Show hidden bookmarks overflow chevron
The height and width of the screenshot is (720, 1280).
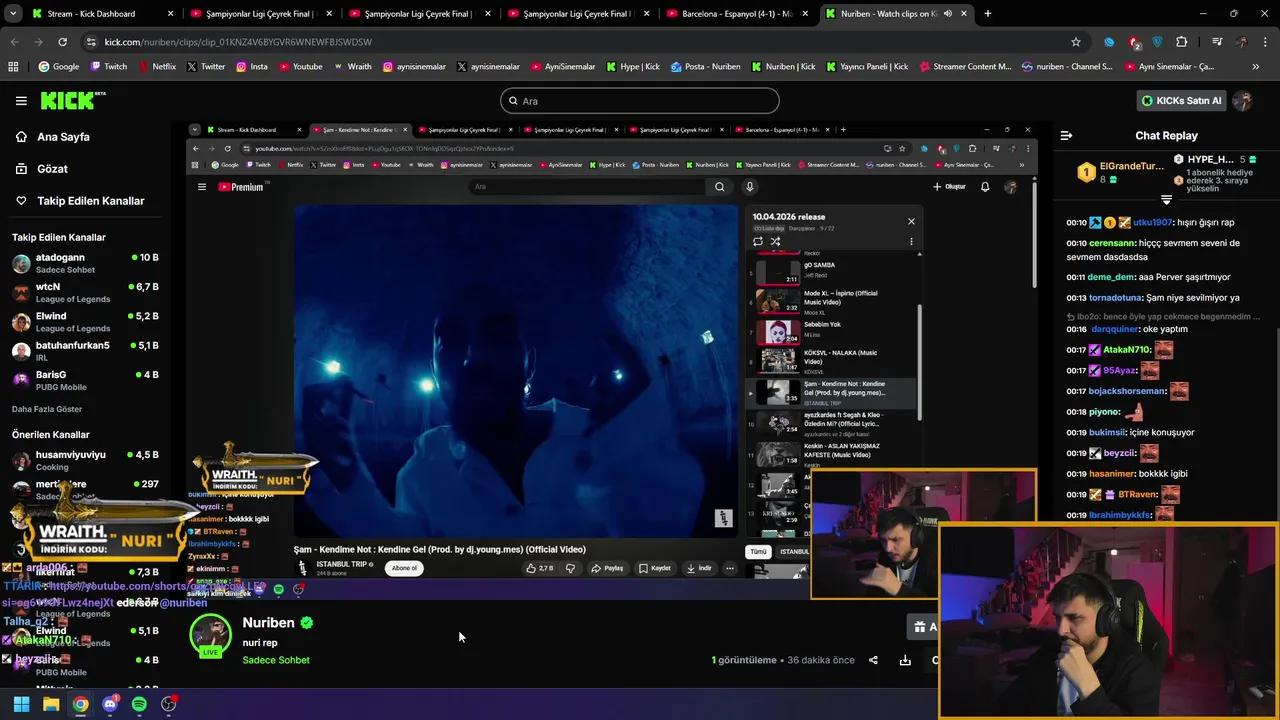[1256, 67]
